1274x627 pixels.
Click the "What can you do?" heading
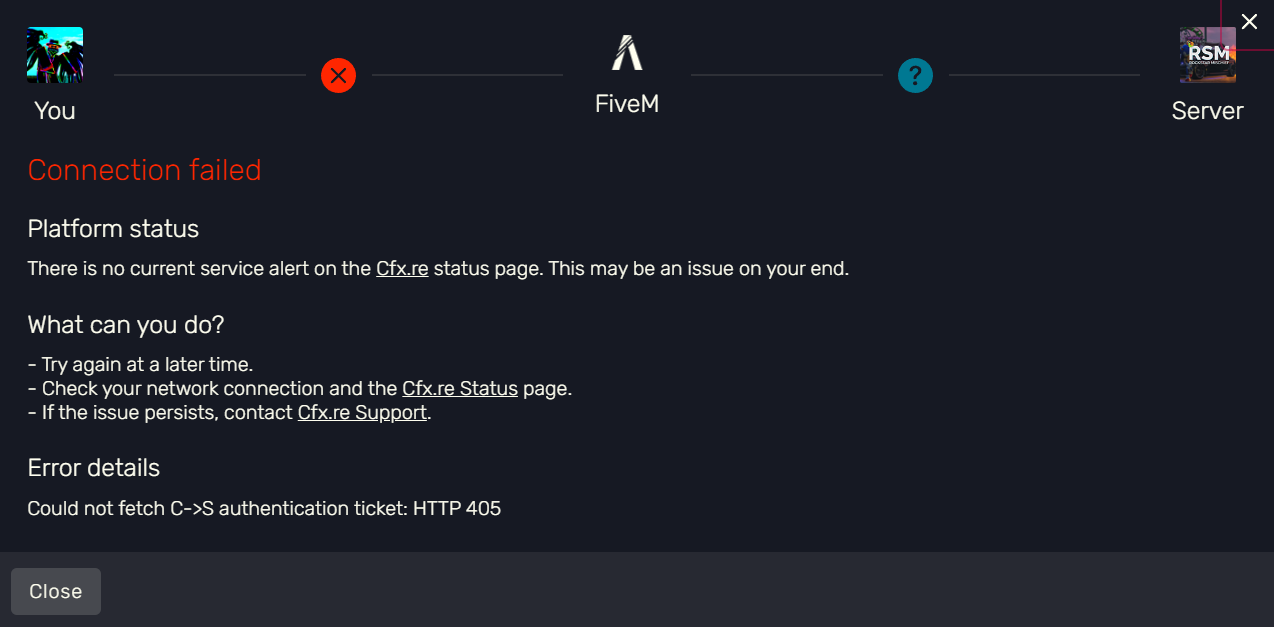[x=126, y=325]
